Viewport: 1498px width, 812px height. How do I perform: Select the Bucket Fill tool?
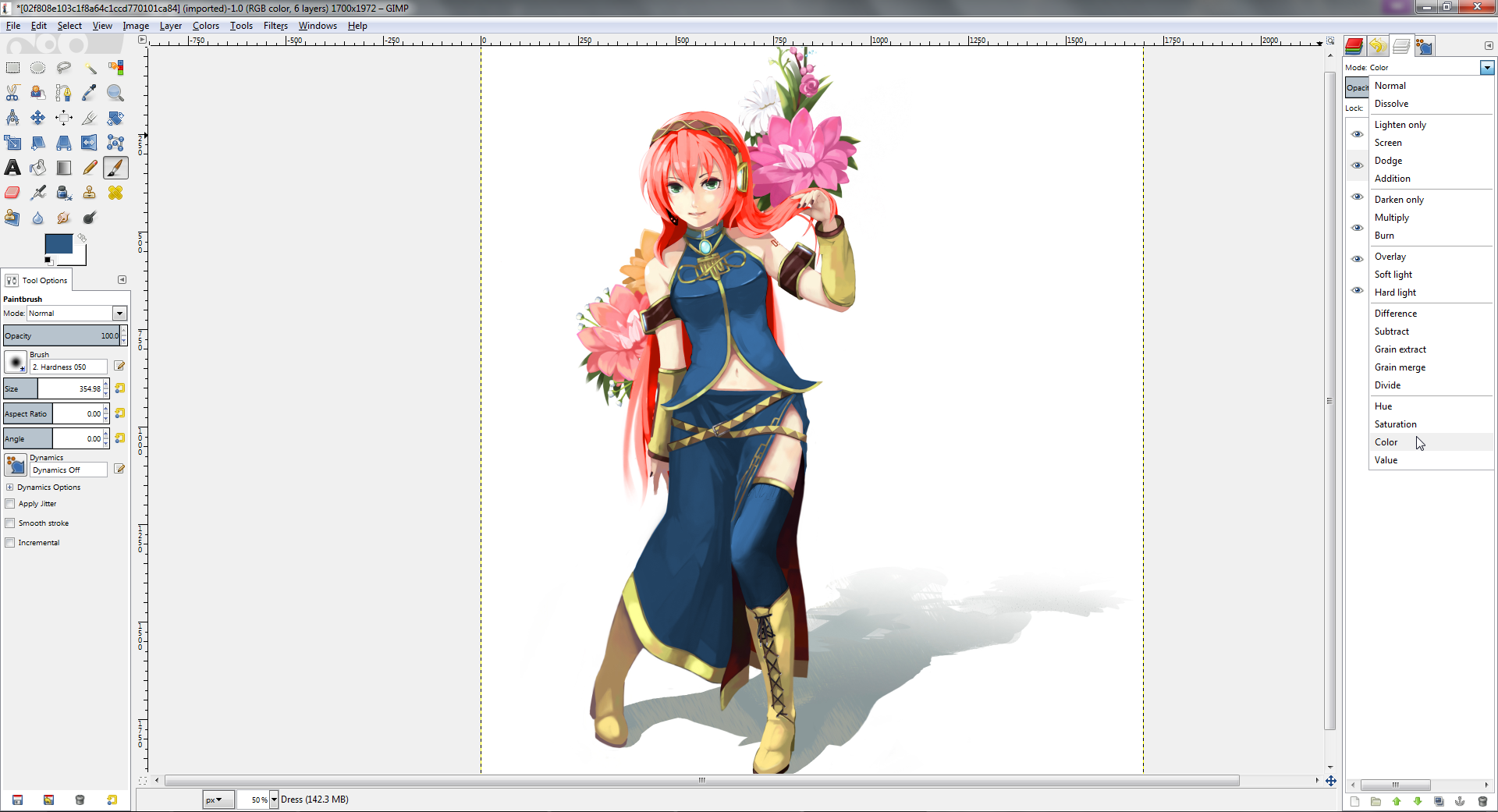38,168
